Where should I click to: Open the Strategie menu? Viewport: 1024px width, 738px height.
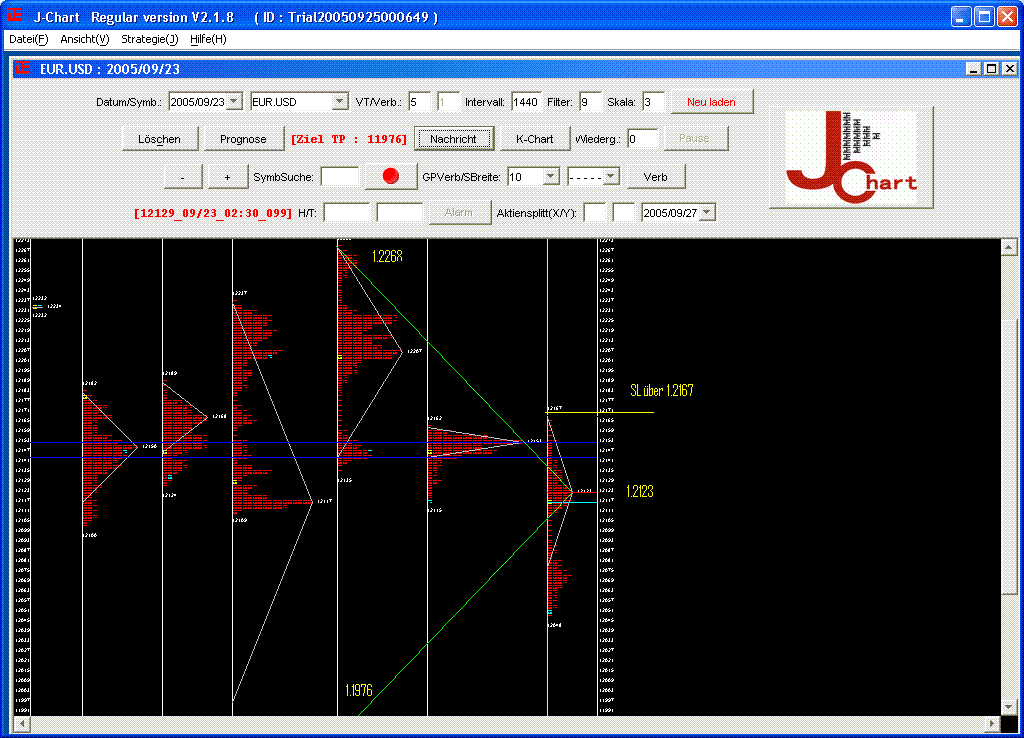149,39
